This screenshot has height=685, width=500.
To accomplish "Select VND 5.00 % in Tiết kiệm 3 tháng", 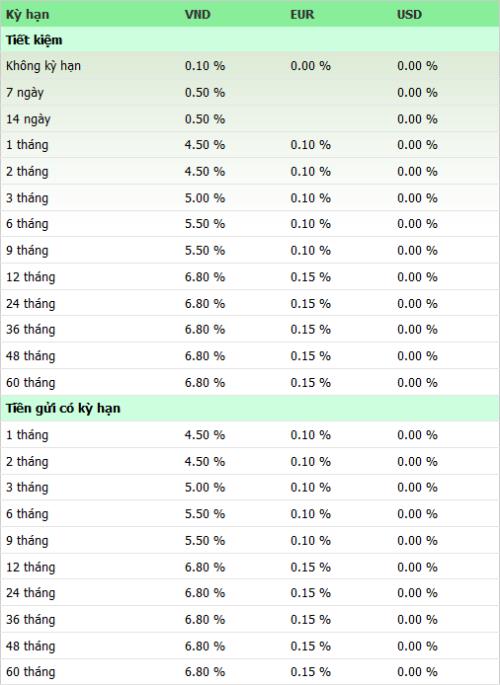I will pos(205,198).
